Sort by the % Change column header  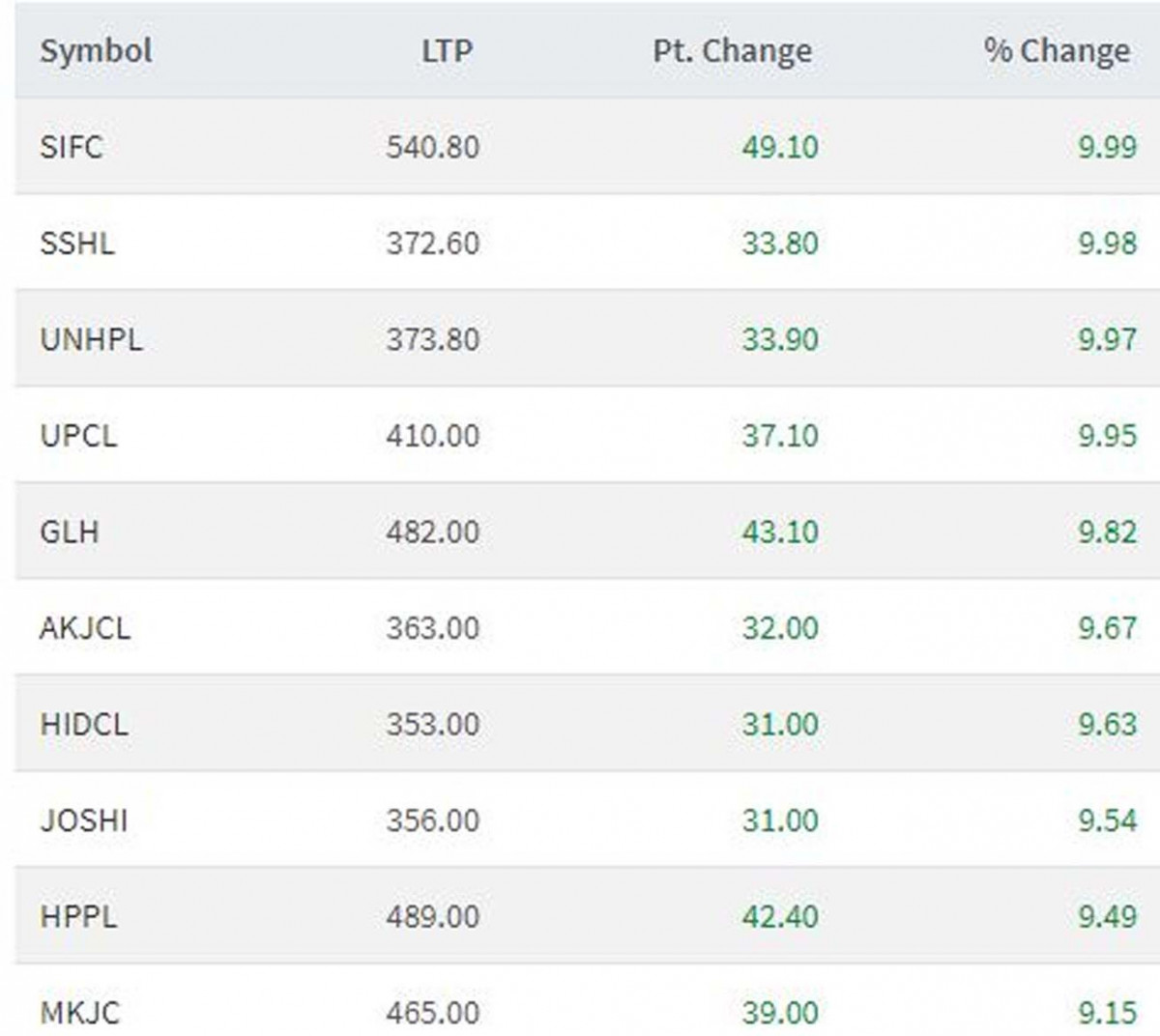click(1057, 50)
